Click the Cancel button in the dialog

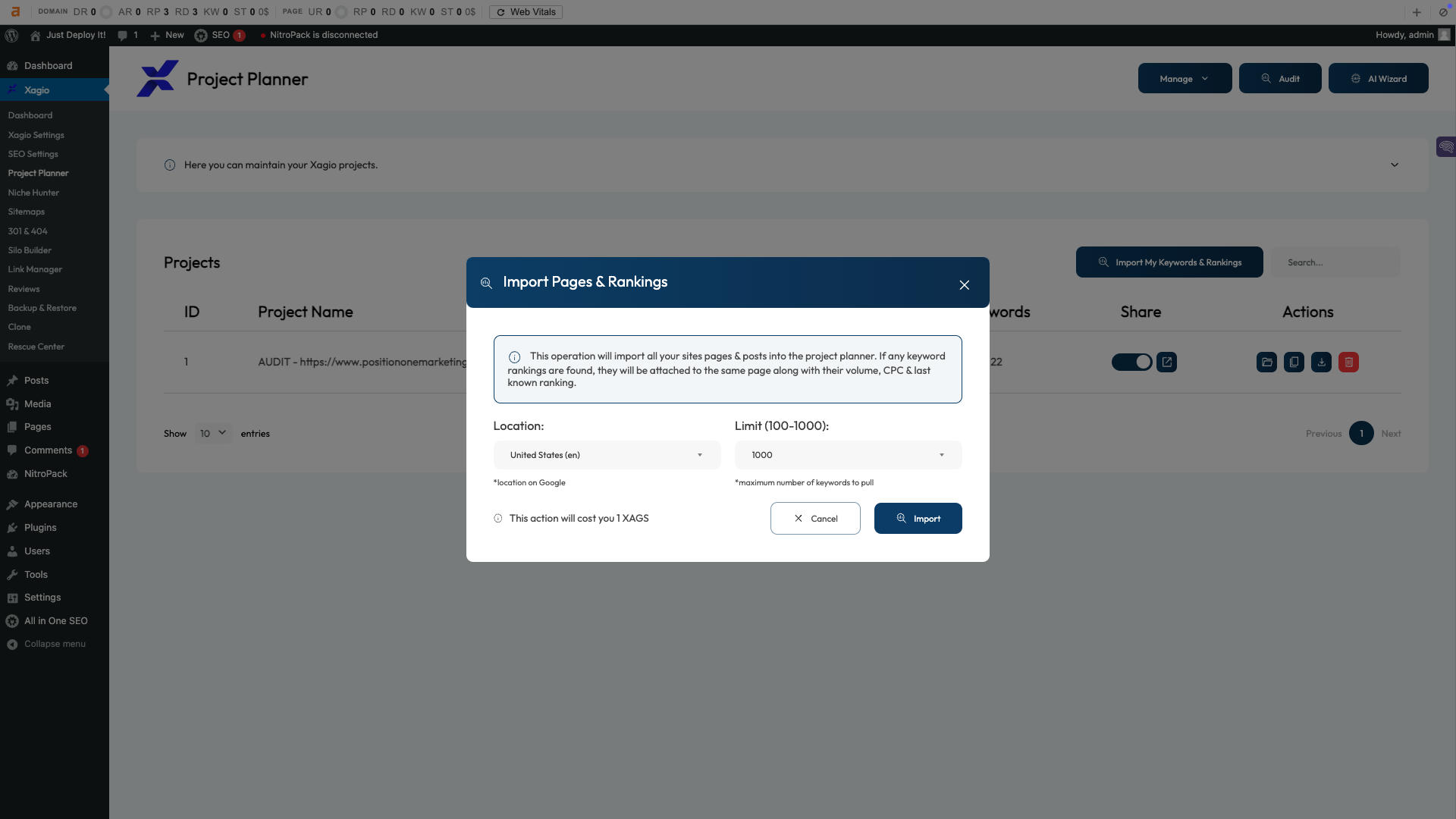815,519
